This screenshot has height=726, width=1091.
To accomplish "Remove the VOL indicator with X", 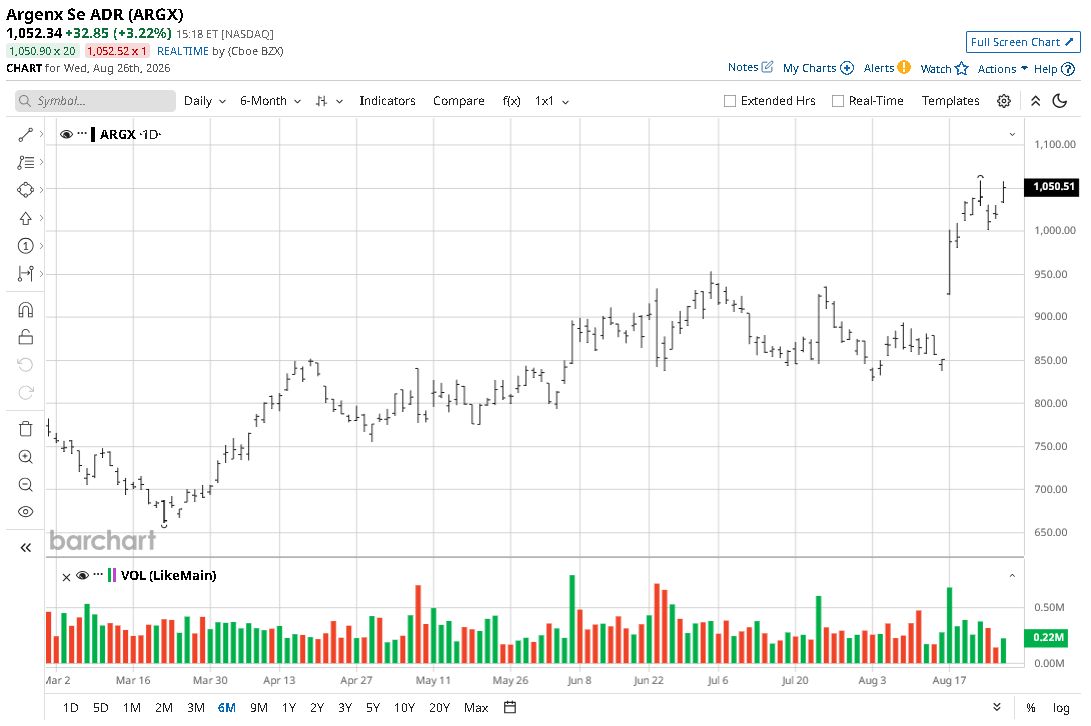I will coord(66,576).
